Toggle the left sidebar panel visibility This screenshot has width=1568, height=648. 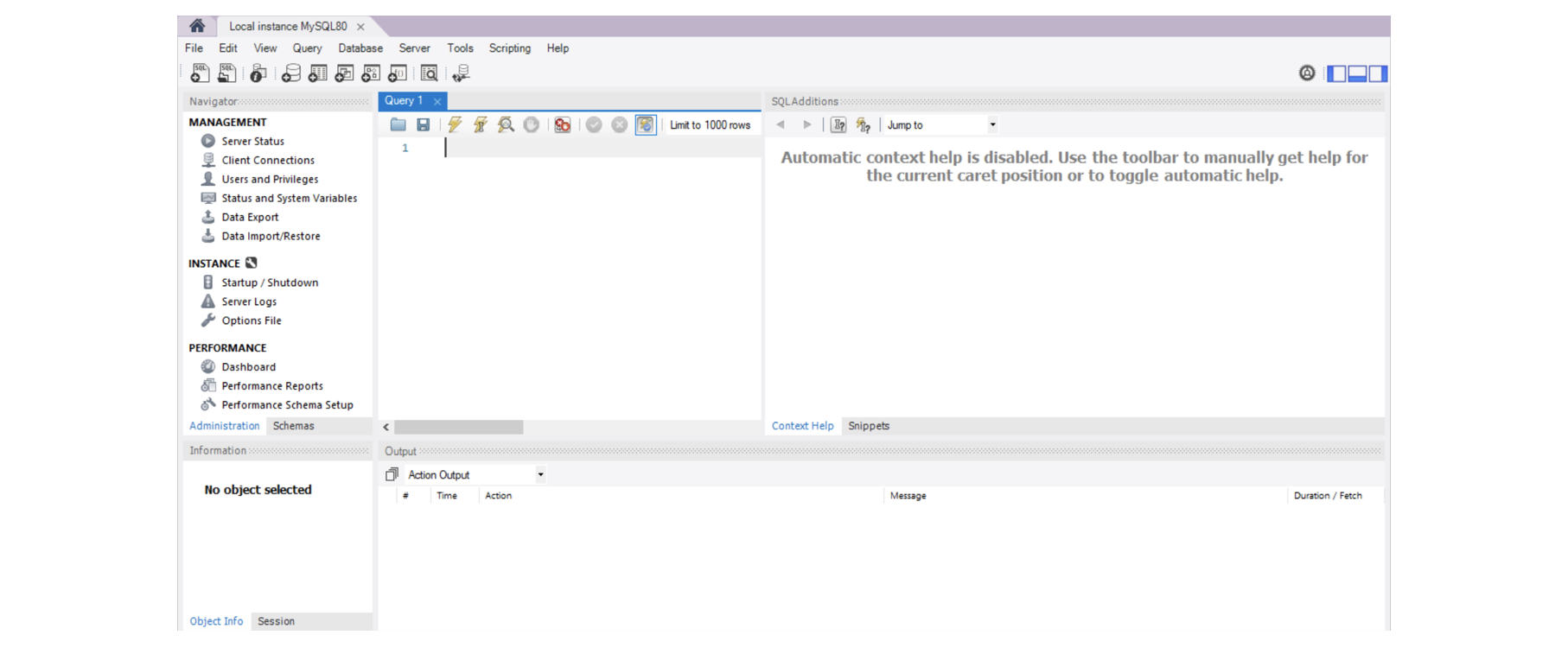click(1336, 74)
